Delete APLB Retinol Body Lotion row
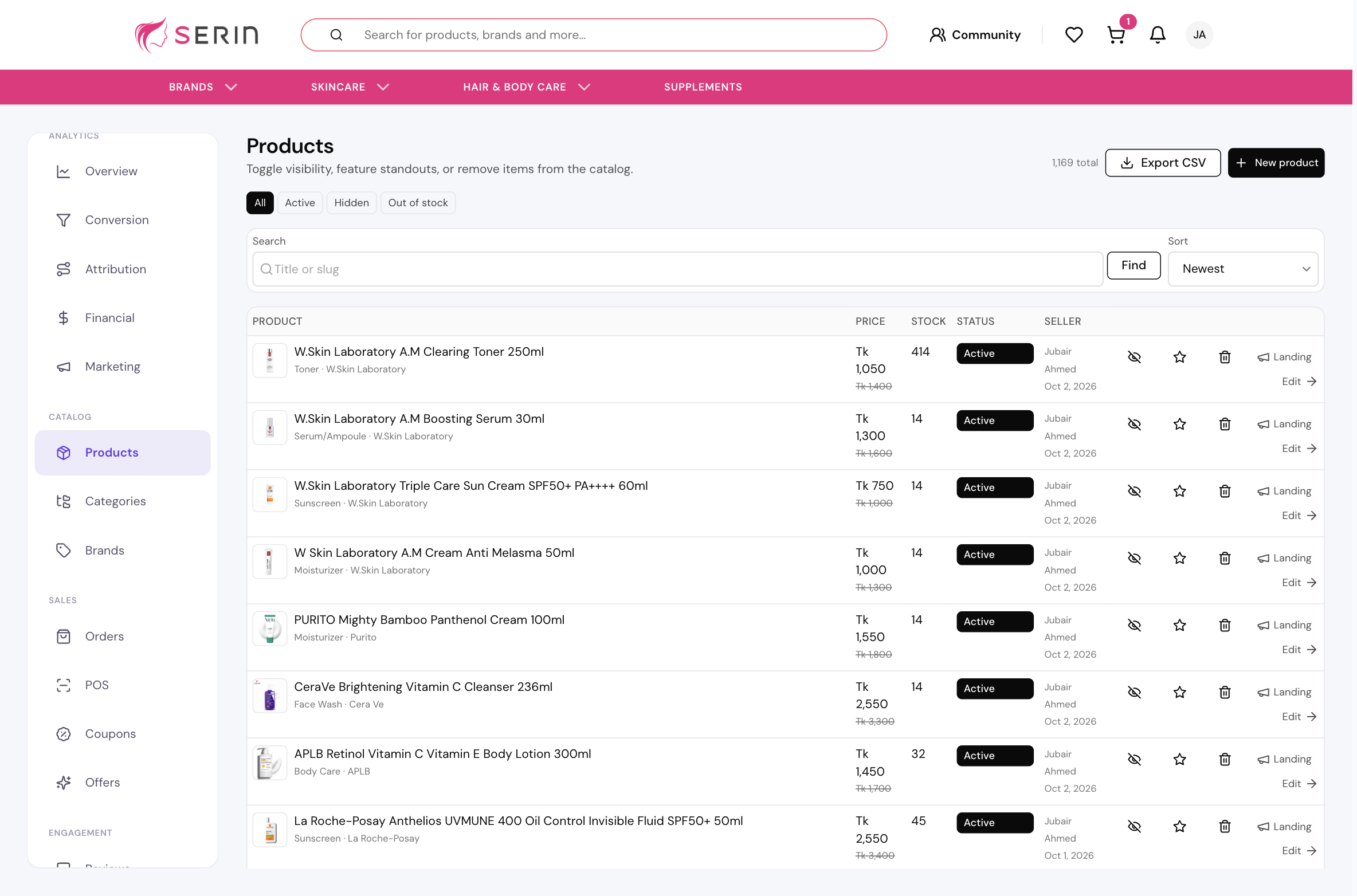 pos(1225,759)
